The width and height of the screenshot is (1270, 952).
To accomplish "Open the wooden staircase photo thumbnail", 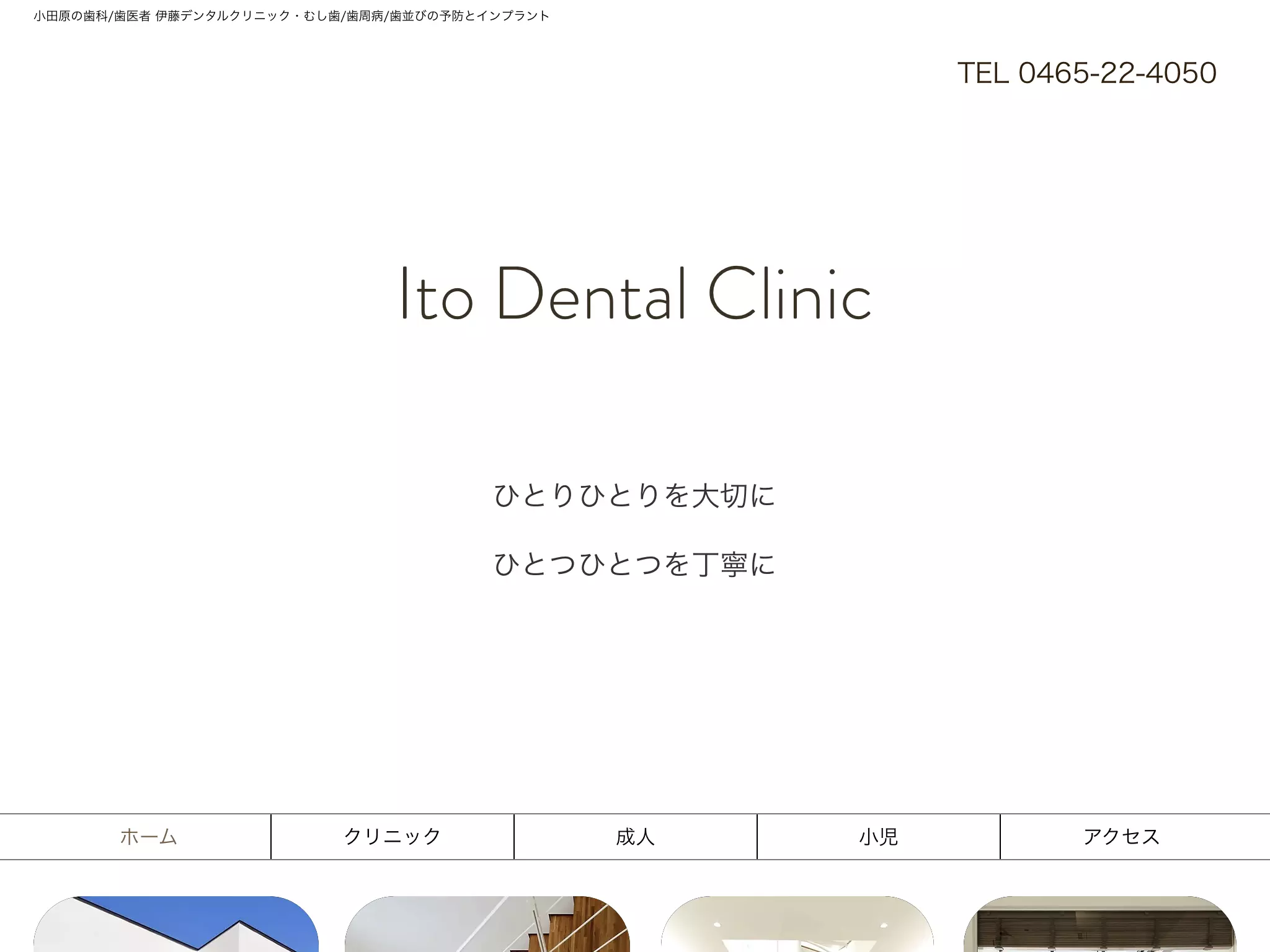I will click(487, 924).
